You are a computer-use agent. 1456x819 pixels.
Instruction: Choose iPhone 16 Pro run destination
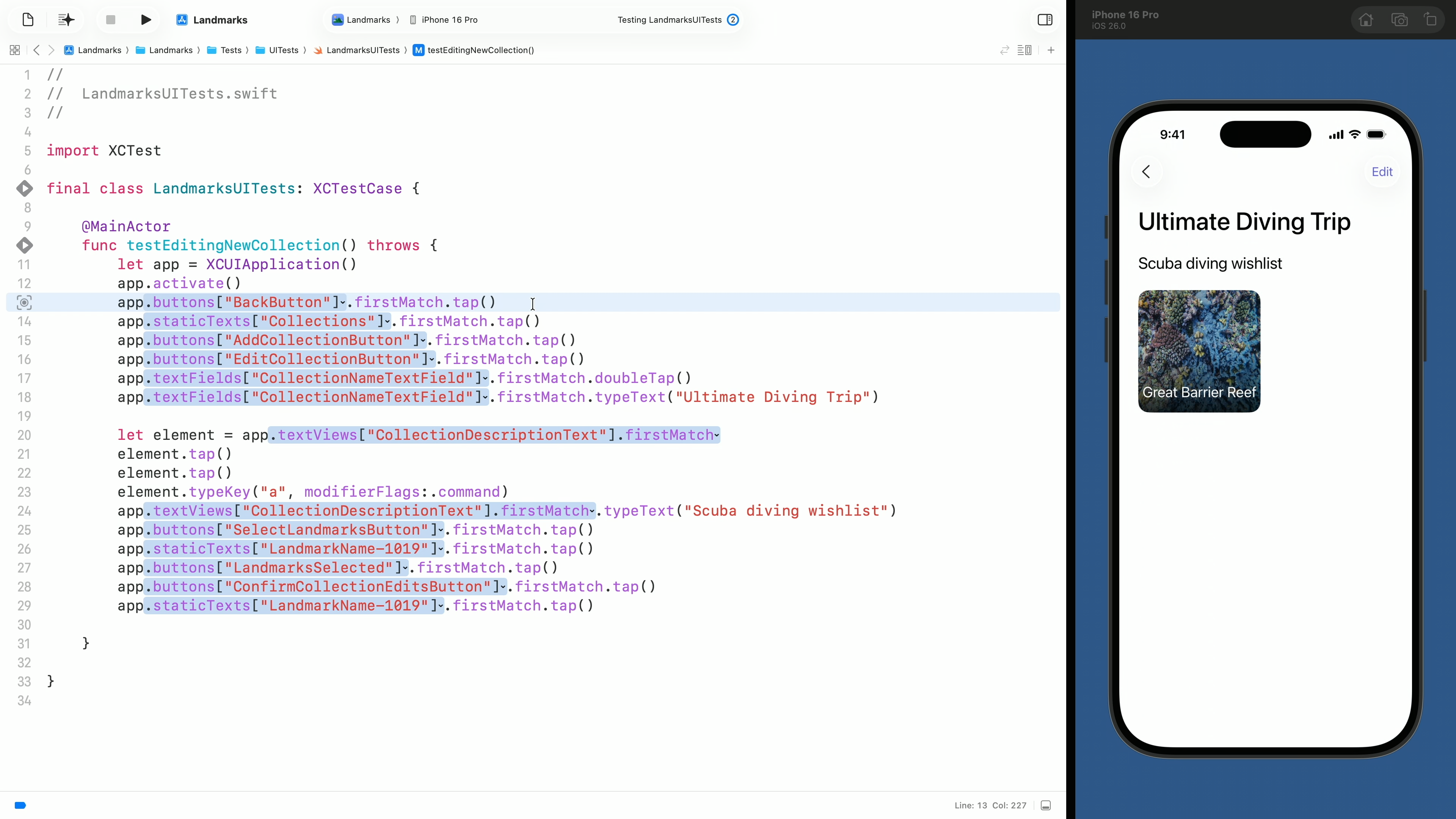449,20
